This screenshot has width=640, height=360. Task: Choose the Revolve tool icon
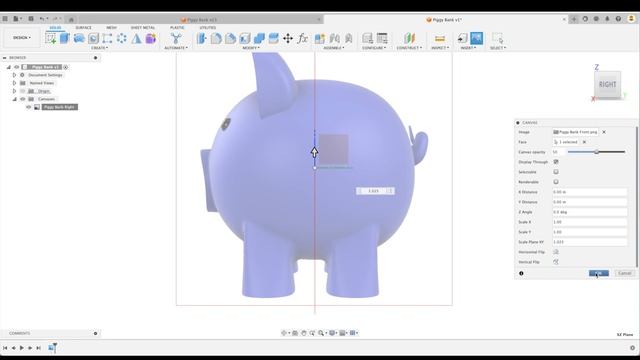pos(79,38)
